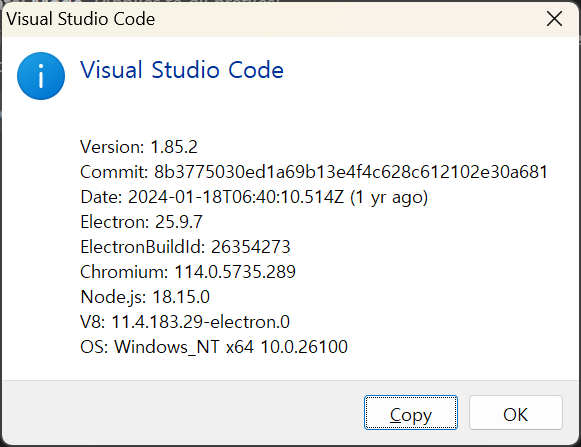
Task: Click the Copy button
Action: (411, 413)
